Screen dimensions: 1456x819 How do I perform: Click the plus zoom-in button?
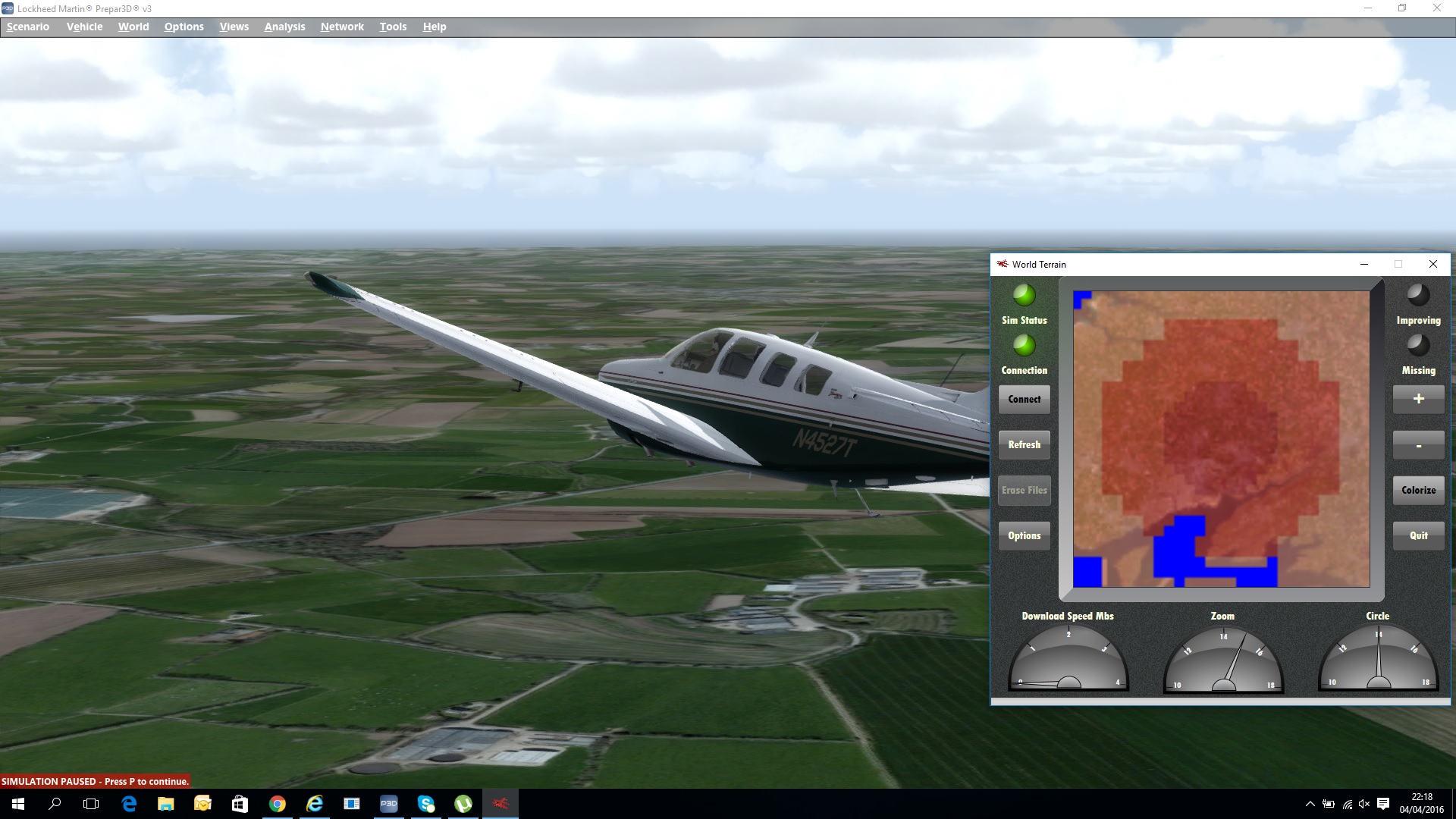point(1419,399)
